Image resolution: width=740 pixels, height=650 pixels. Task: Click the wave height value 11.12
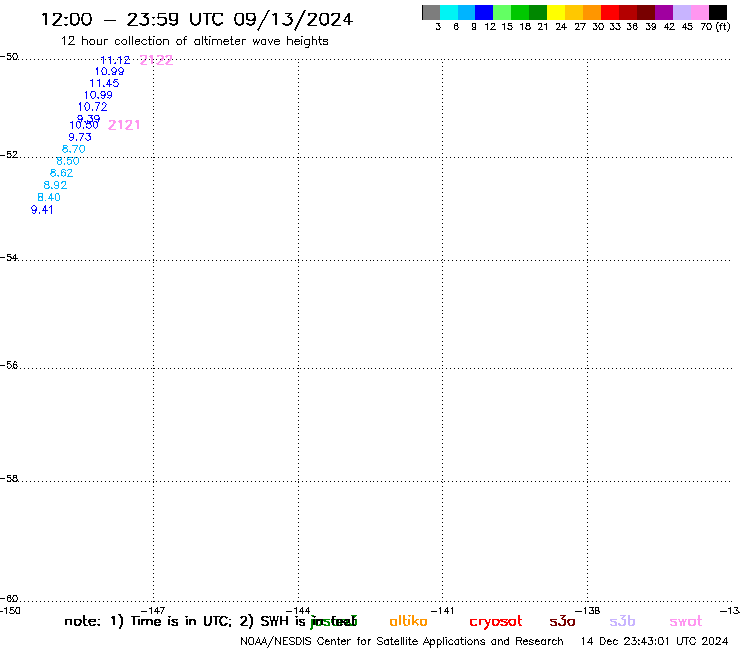tap(115, 60)
